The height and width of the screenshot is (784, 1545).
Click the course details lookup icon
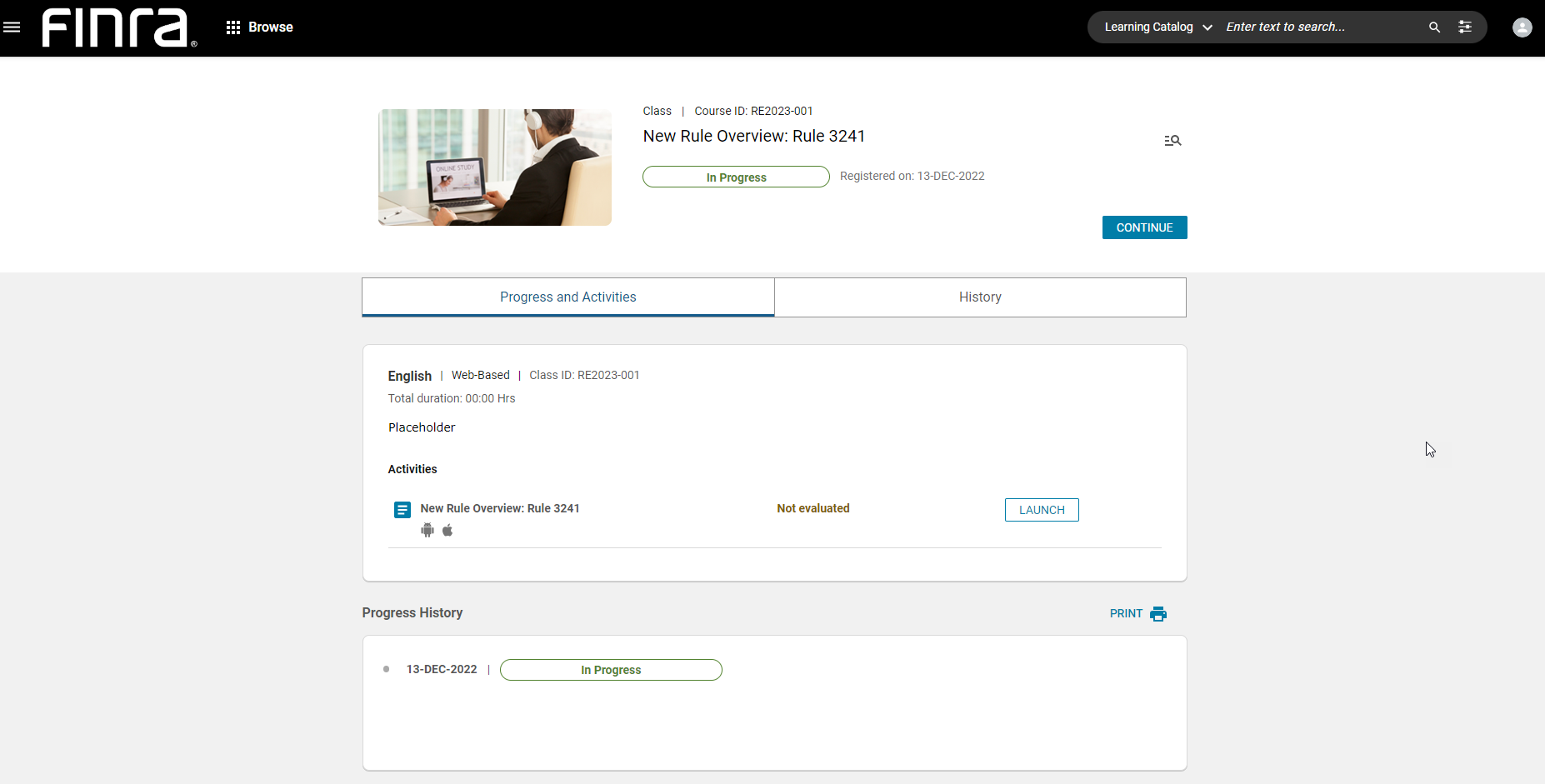click(x=1172, y=141)
